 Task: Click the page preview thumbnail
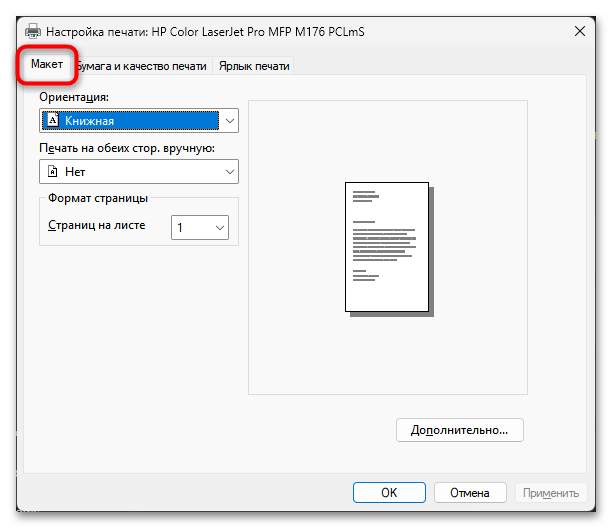(389, 249)
